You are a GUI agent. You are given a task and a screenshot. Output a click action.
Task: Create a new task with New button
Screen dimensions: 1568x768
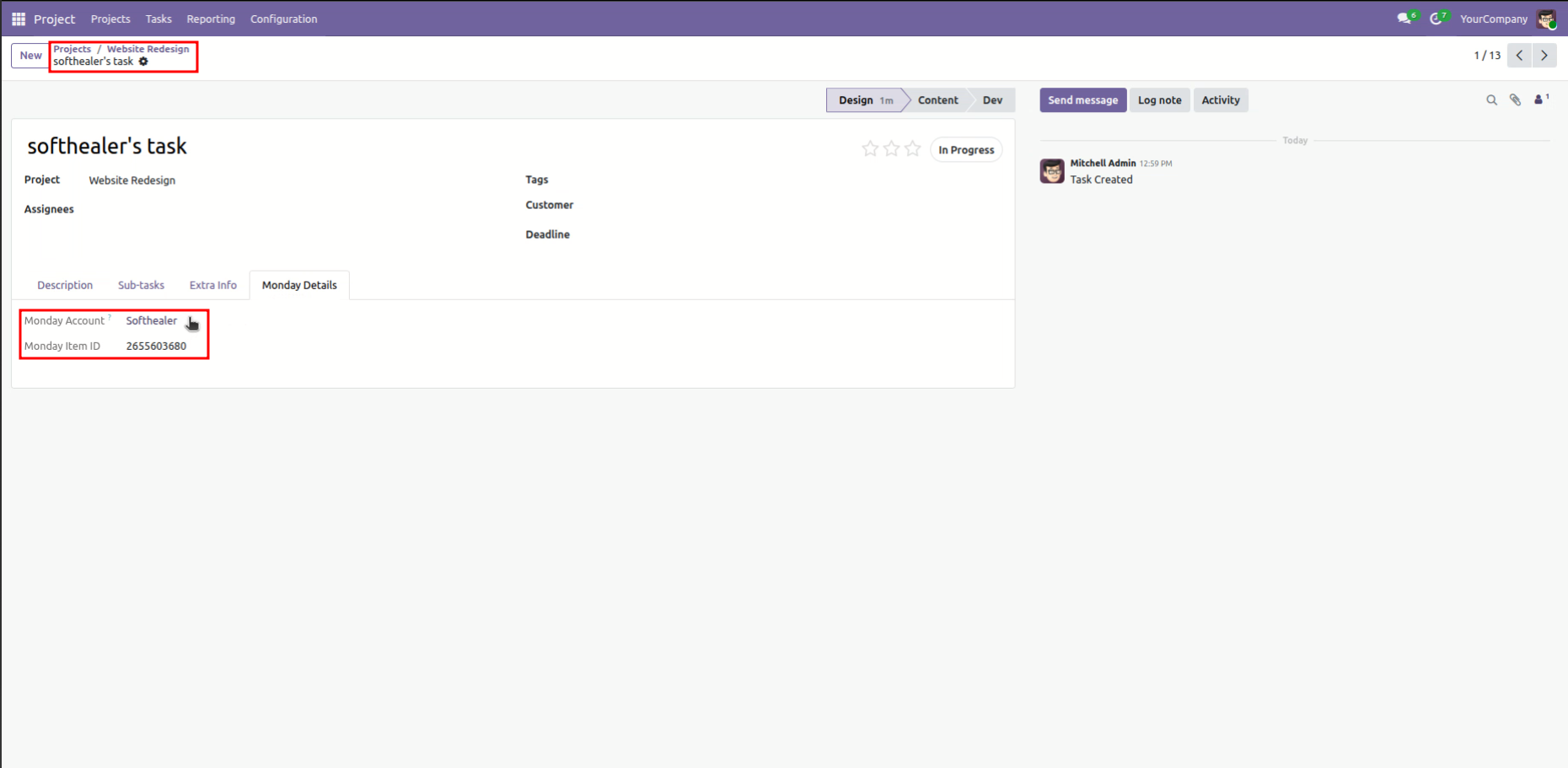coord(30,56)
